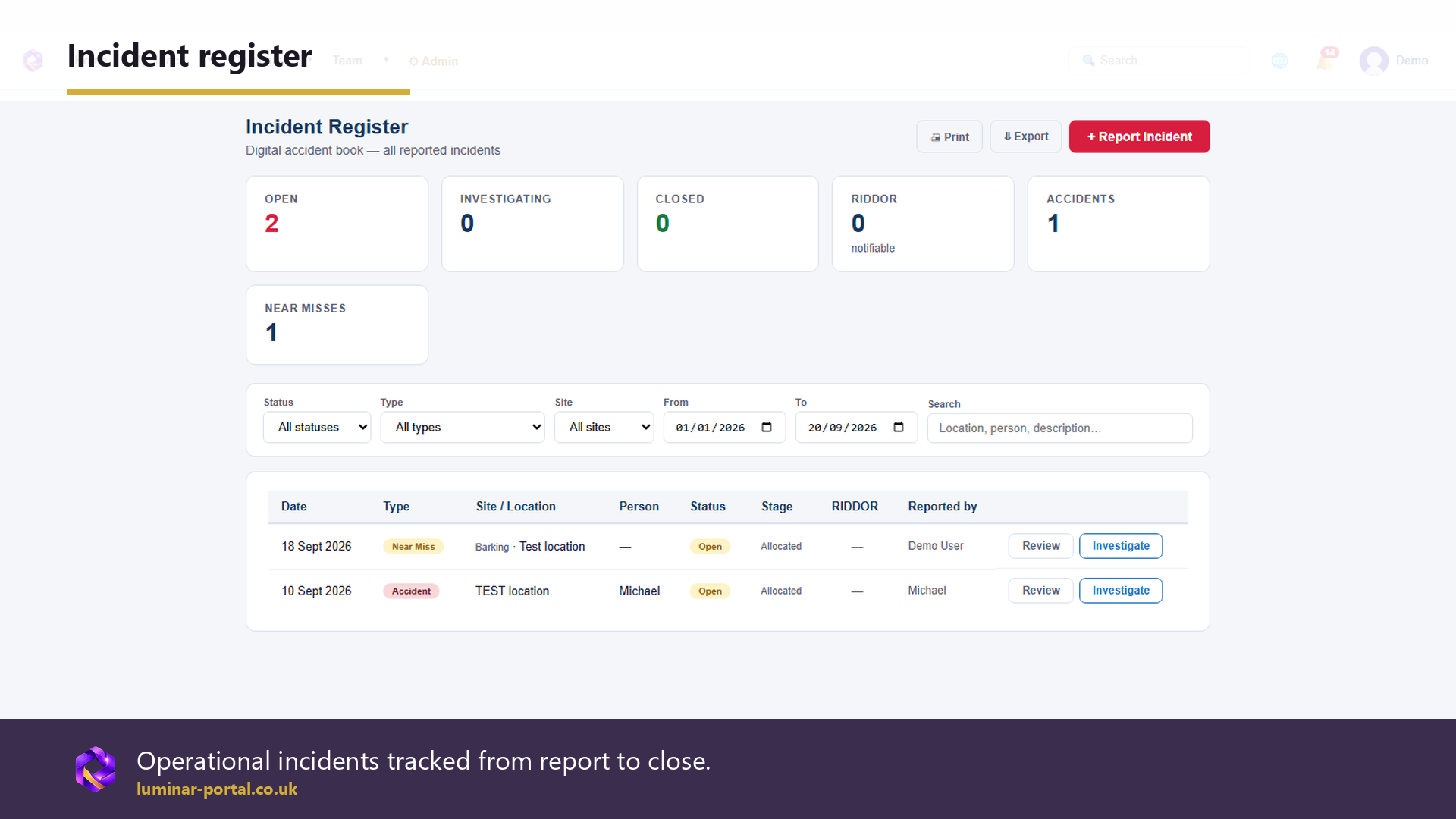This screenshot has height=819, width=1456.
Task: Click the Person column header
Action: [639, 507]
